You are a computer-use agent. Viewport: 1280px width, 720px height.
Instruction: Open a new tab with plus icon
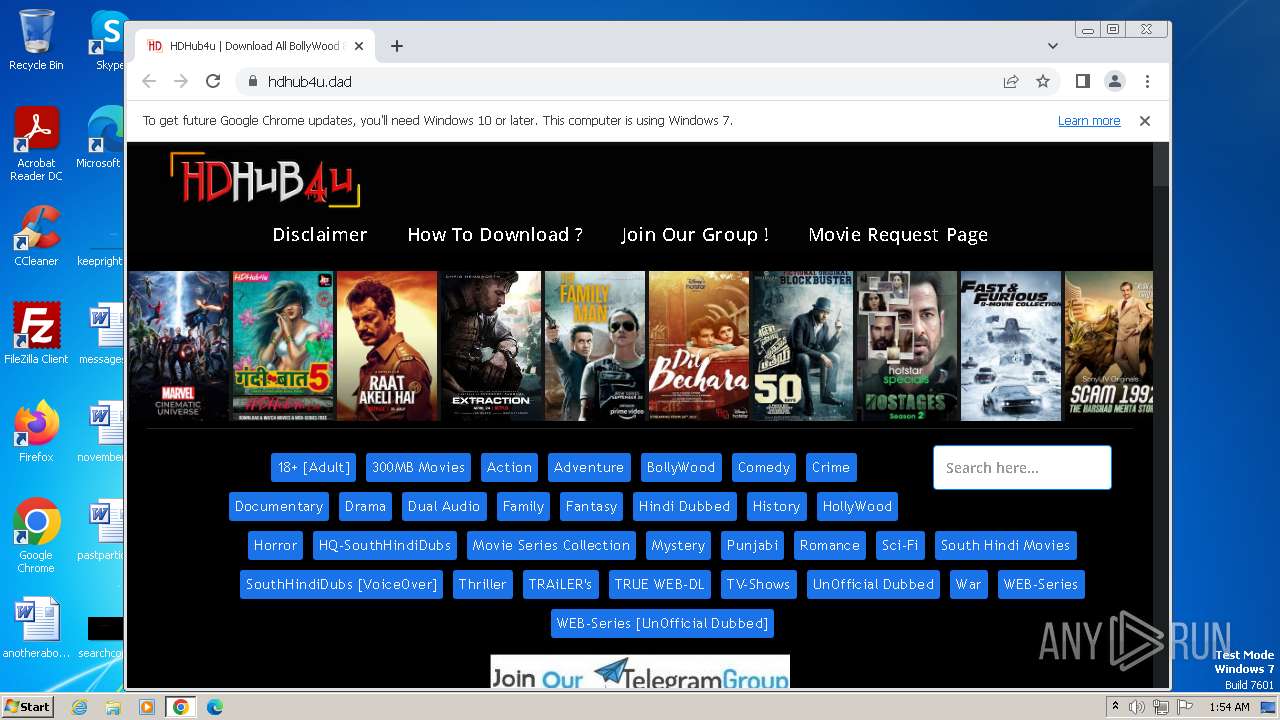pos(397,46)
